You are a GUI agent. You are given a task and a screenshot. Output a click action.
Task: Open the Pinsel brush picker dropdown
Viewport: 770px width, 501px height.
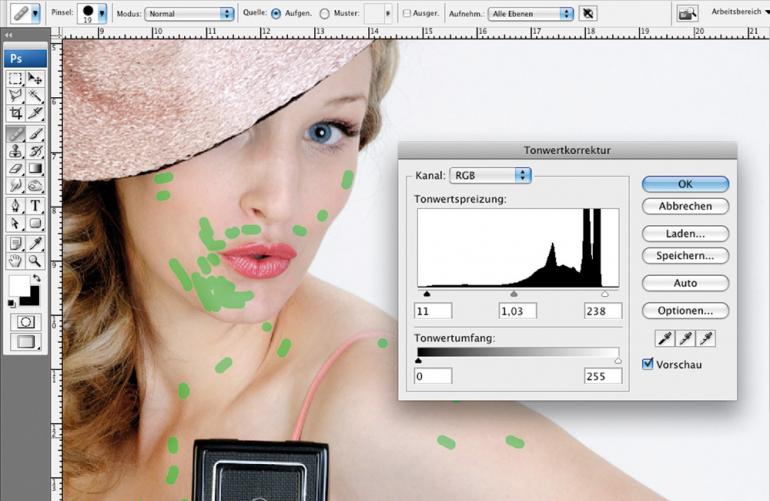click(102, 14)
